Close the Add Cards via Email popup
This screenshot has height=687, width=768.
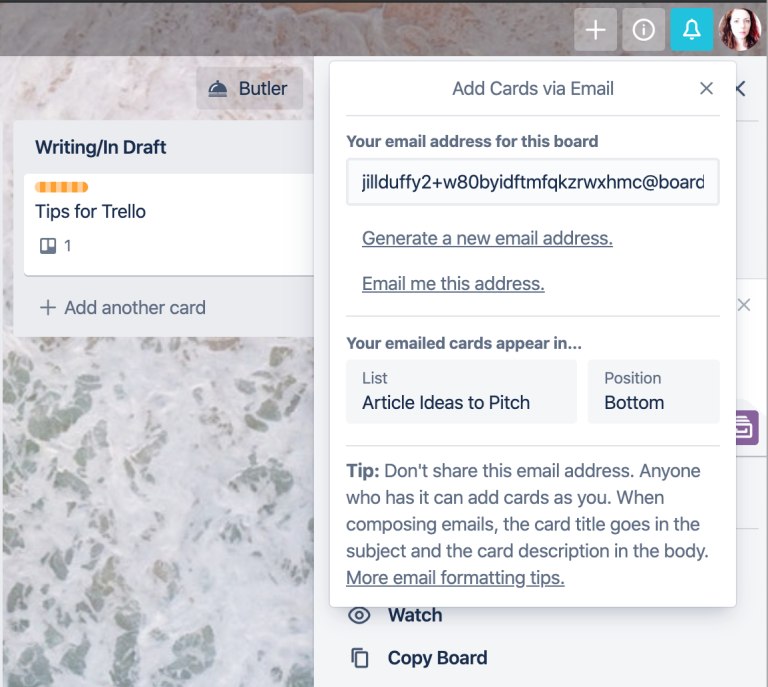point(706,89)
